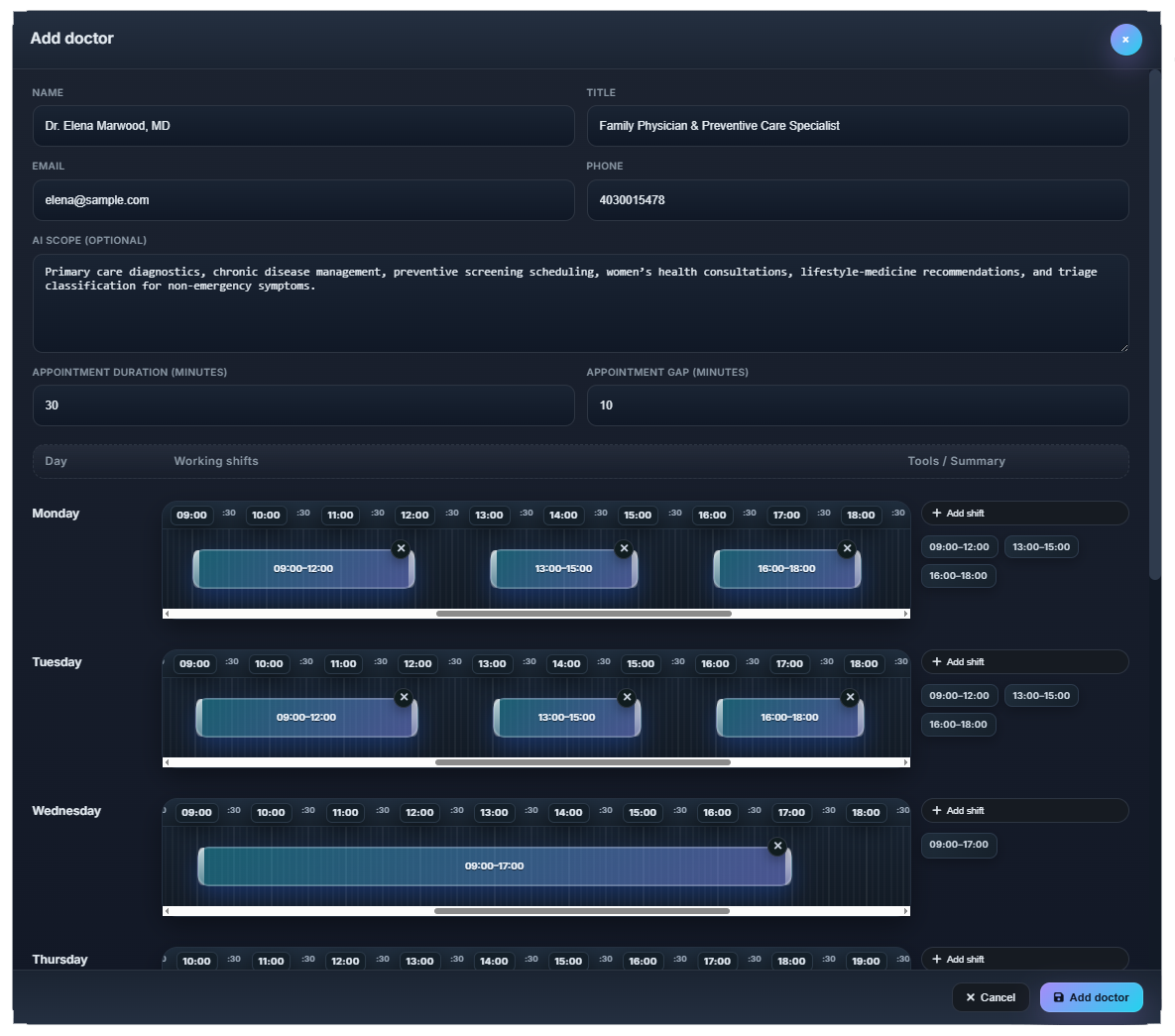Select Wednesday's 09:00–17:00 summary chip
Image resolution: width=1175 pixels, height=1036 pixels.
pos(958,845)
